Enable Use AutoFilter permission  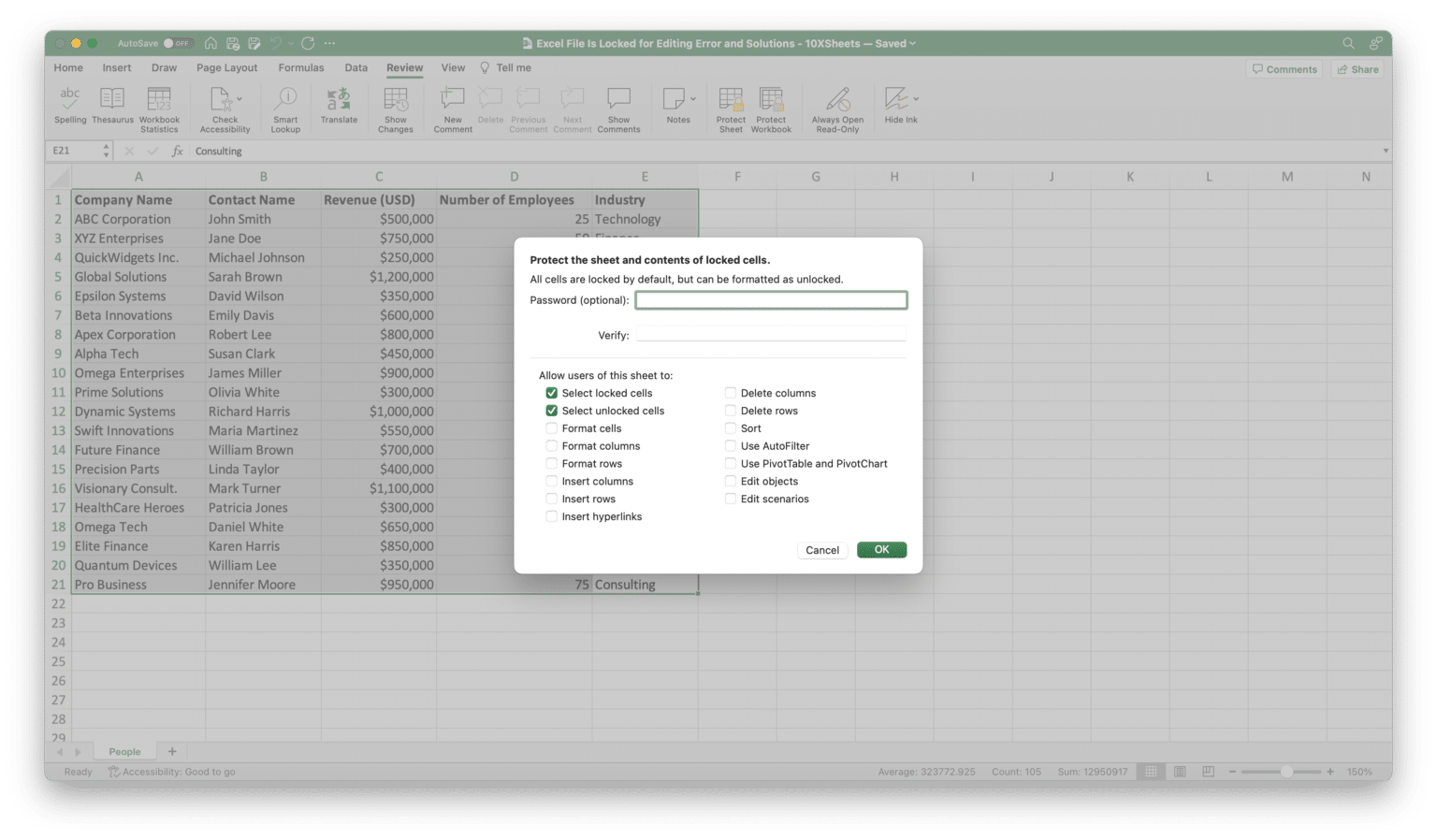[x=731, y=445]
